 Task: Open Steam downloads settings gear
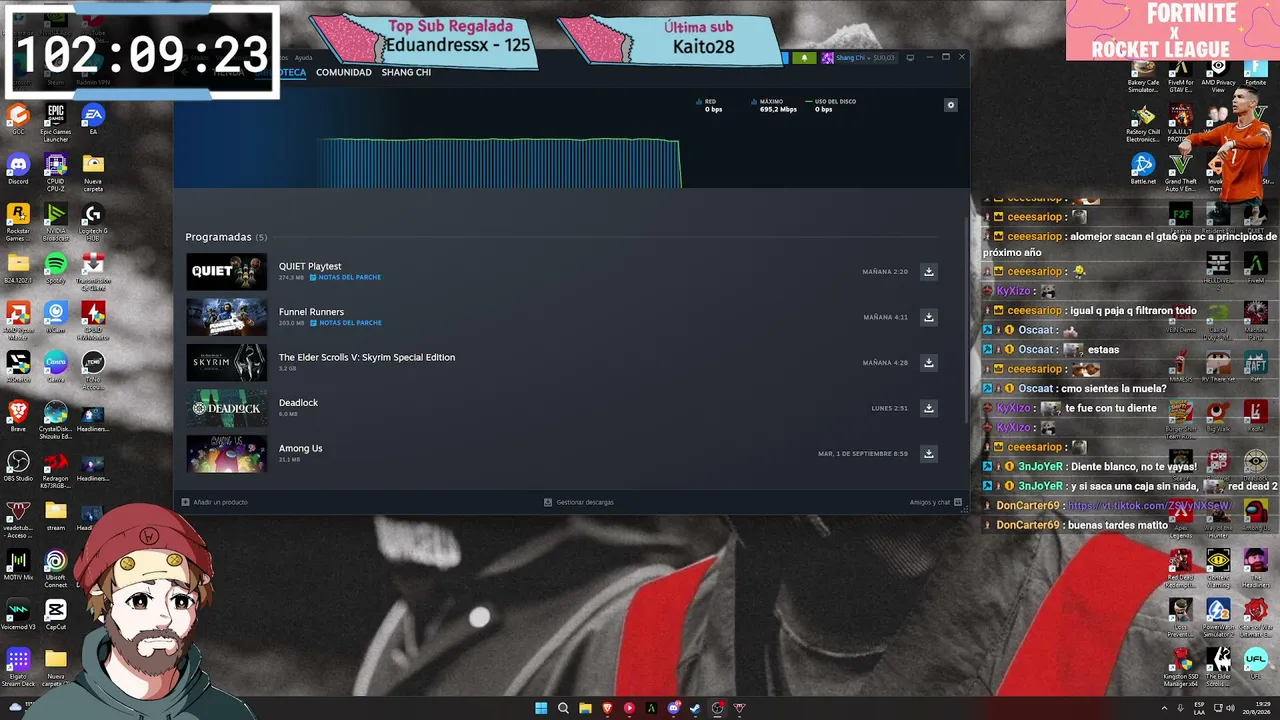pyautogui.click(x=951, y=105)
